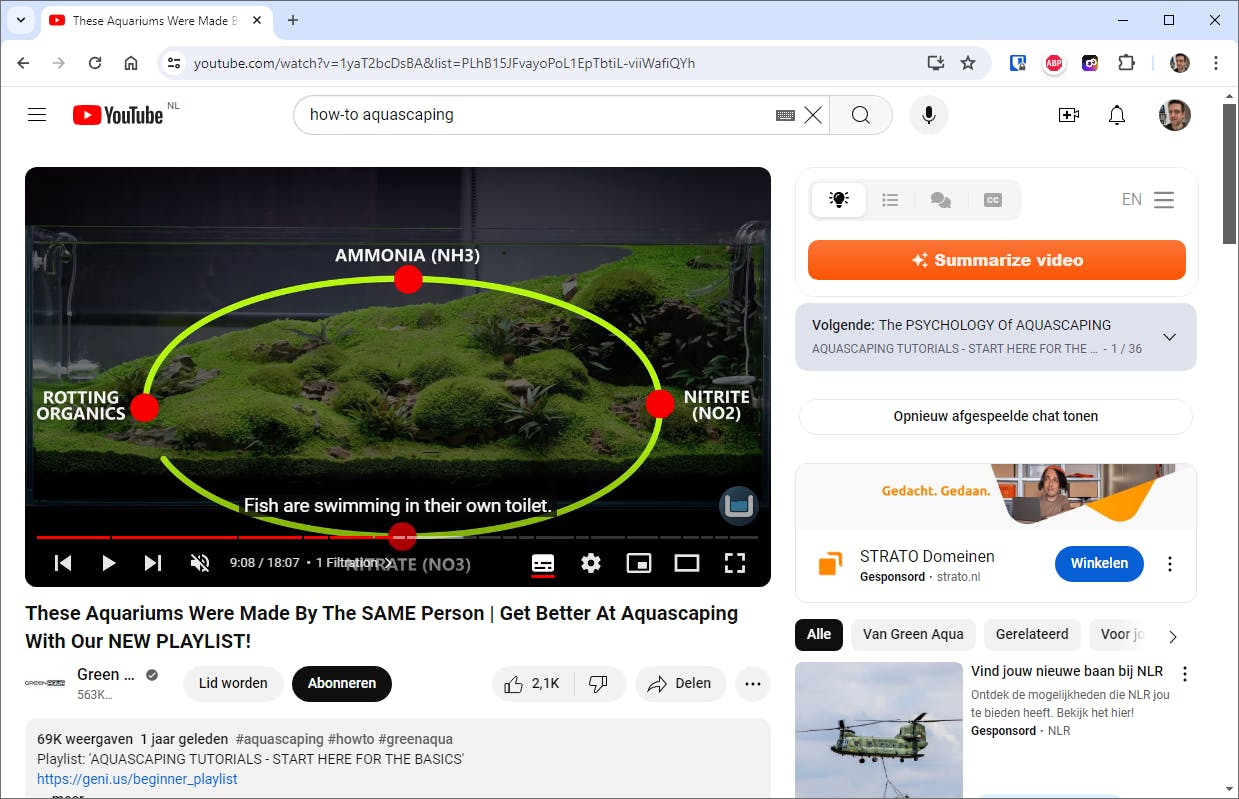Open a new browser tab
This screenshot has width=1239, height=799.
pyautogui.click(x=293, y=20)
